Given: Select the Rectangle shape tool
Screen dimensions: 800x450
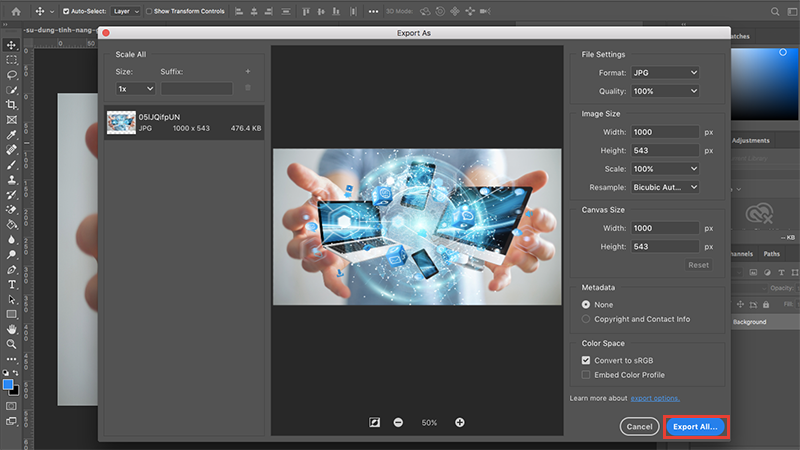Looking at the screenshot, I should tap(11, 314).
